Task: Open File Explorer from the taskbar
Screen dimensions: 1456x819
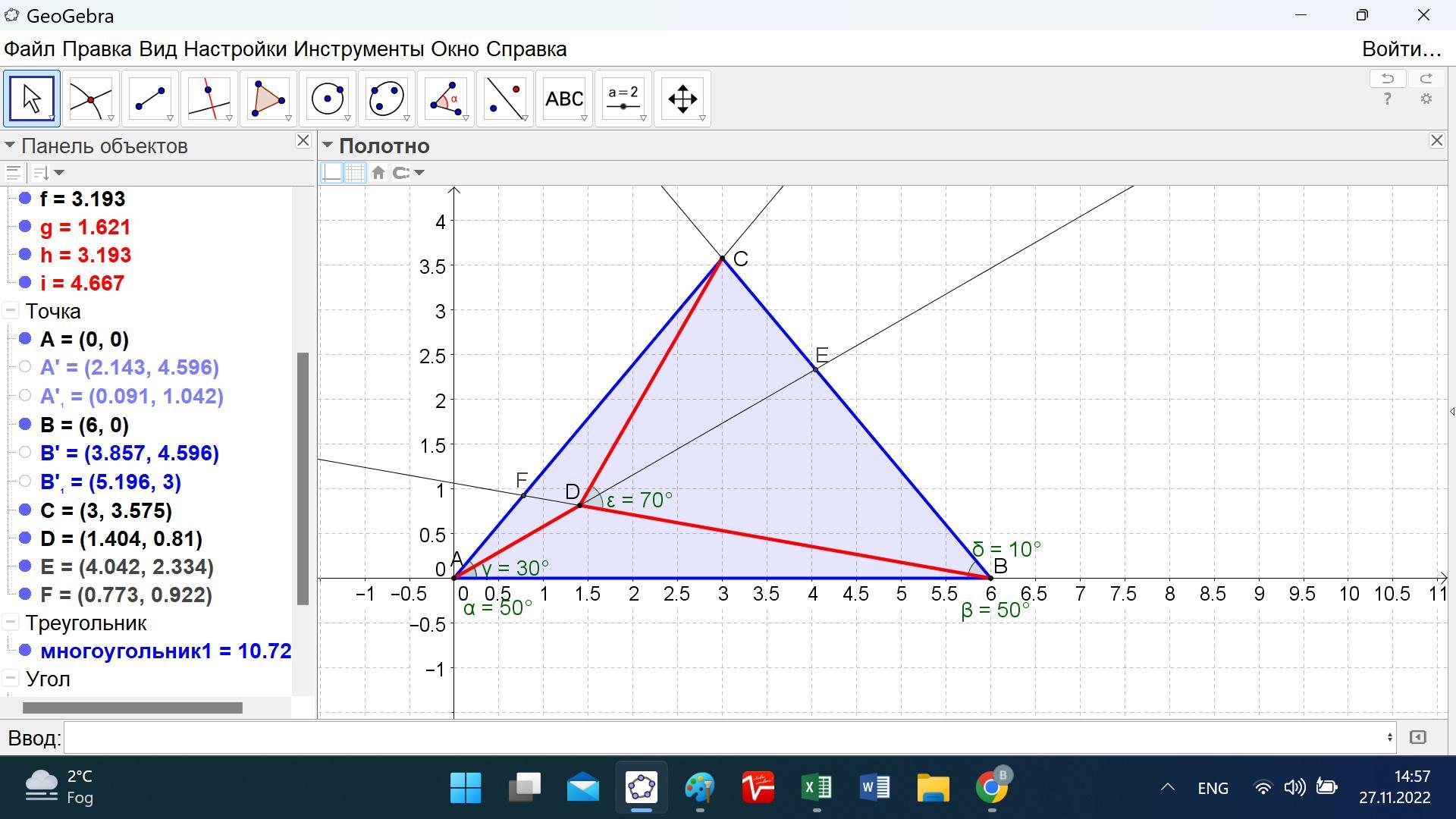Action: click(934, 788)
